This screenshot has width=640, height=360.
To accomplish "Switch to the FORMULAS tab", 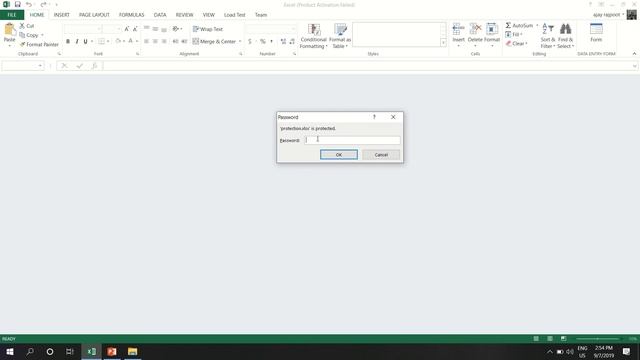I will pos(131,15).
